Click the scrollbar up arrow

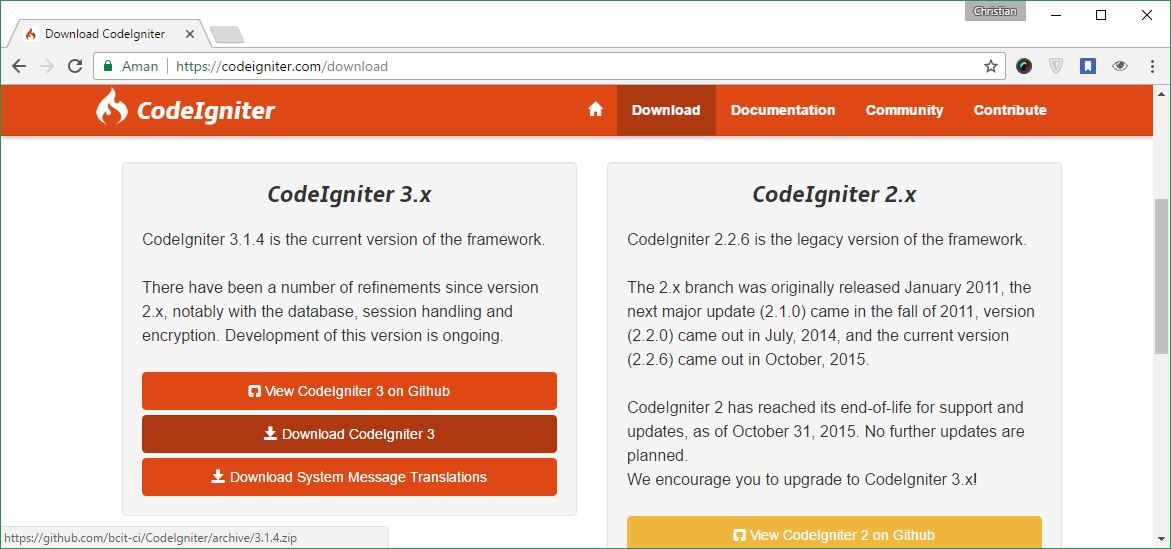tap(1161, 93)
